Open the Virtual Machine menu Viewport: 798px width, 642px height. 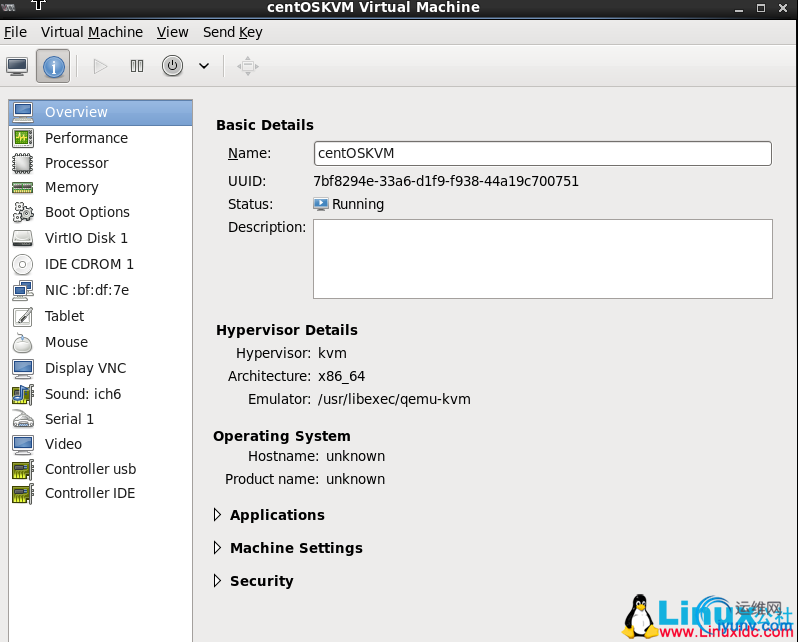(92, 32)
